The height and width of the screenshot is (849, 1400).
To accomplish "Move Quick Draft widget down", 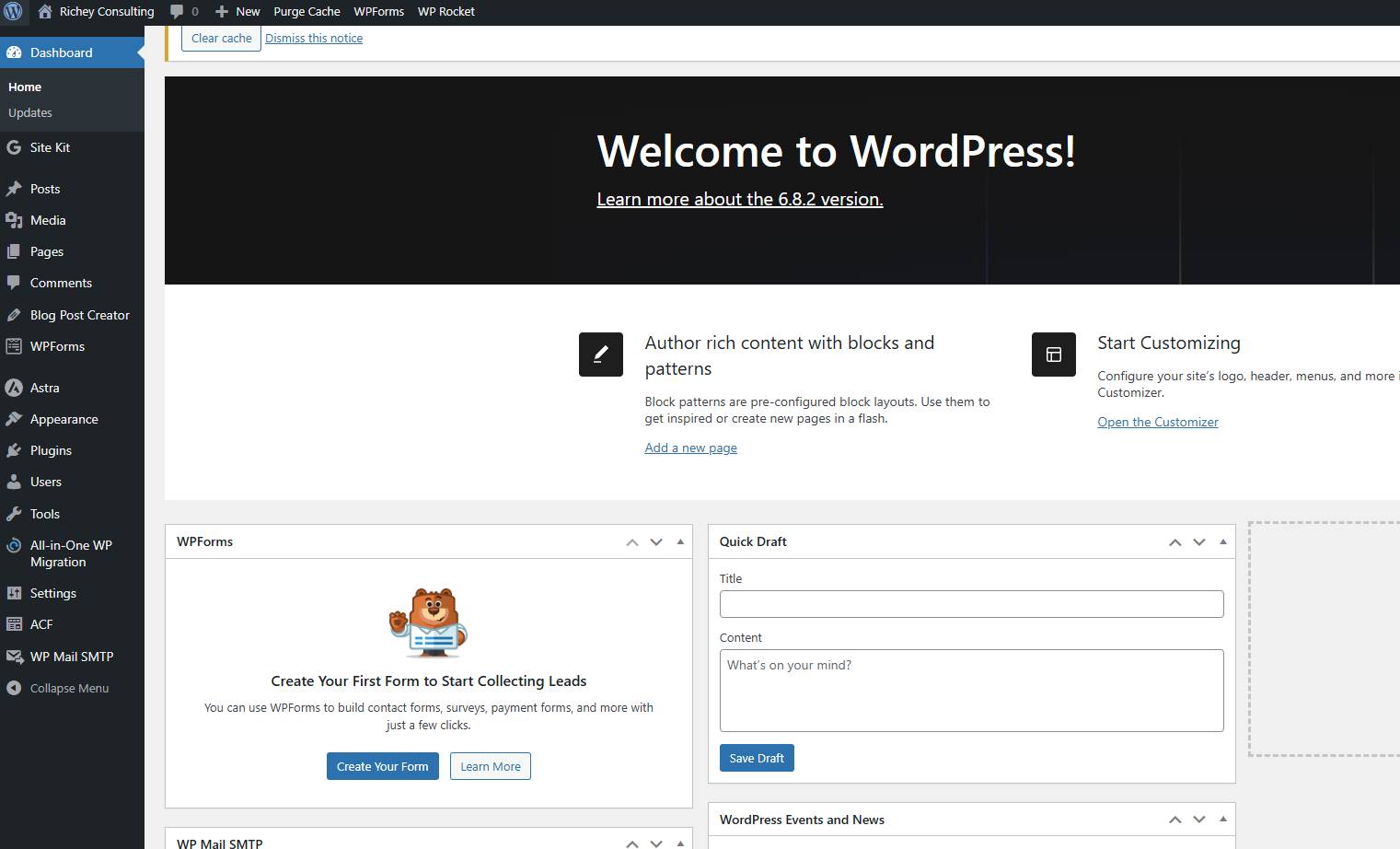I will (1199, 542).
